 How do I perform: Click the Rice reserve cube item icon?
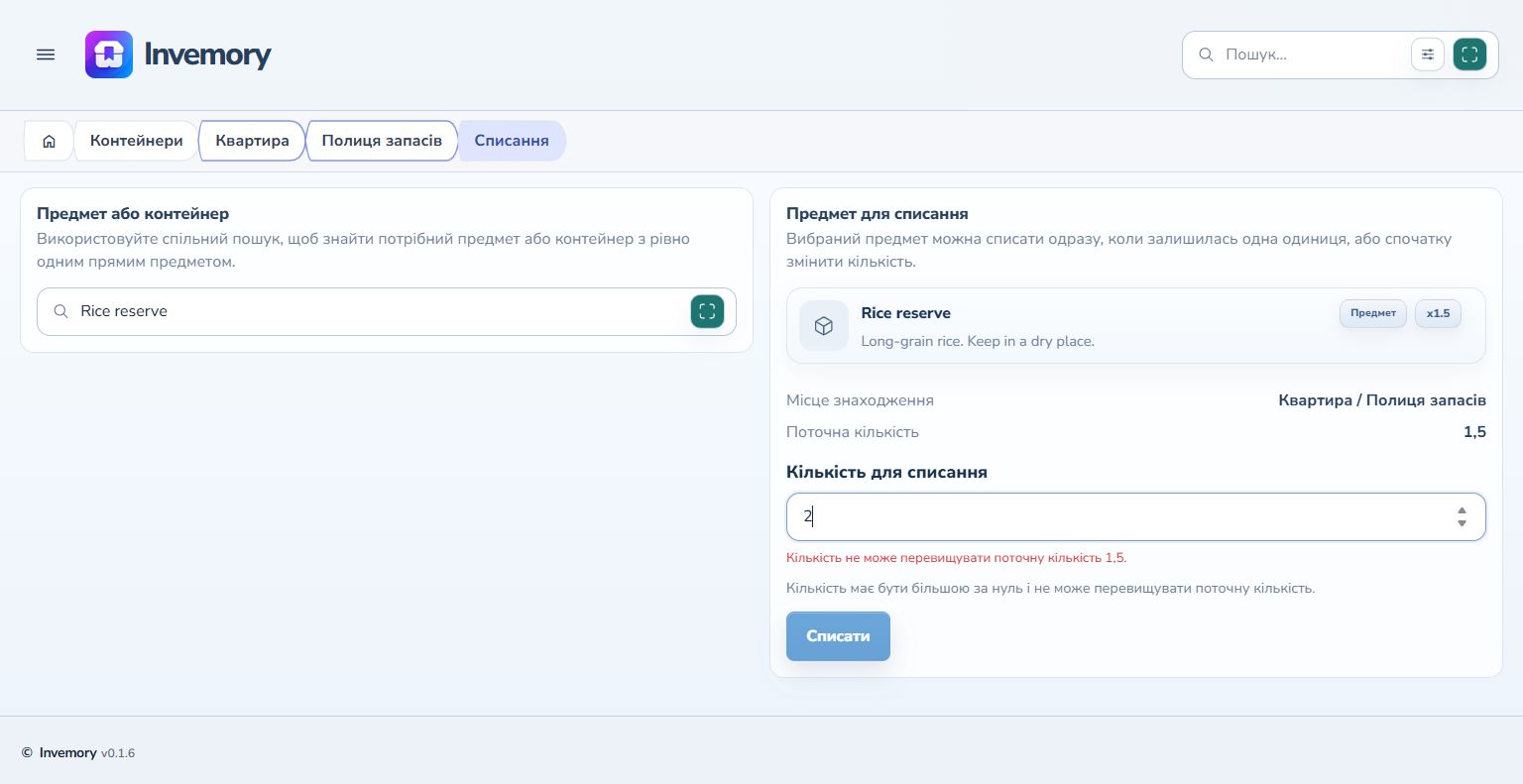(824, 326)
